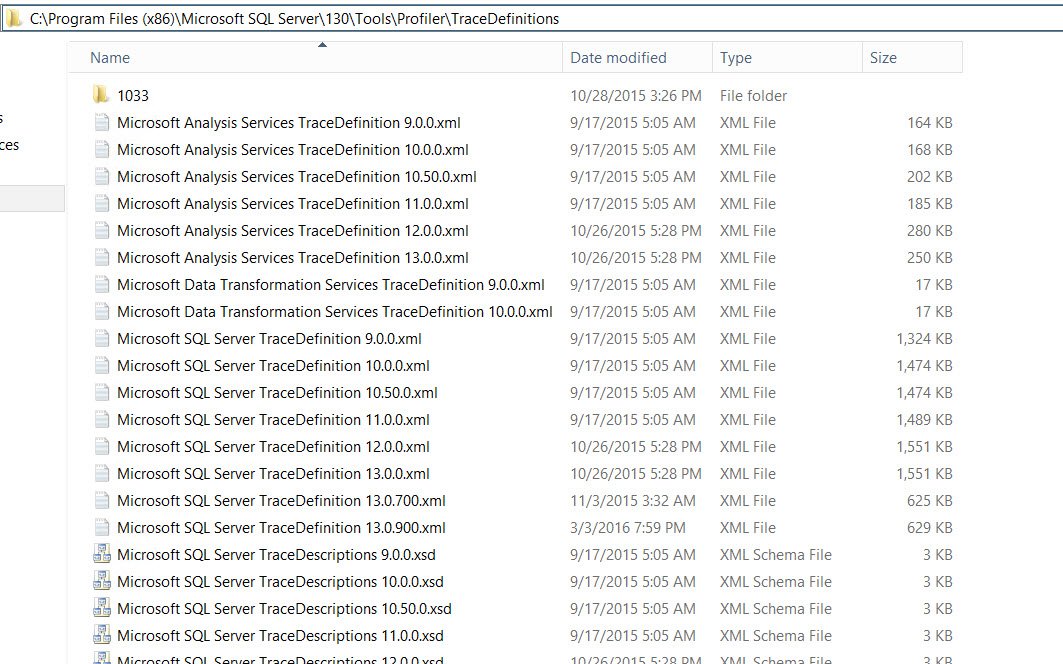The image size is (1063, 664).
Task: Click the size value 629 KB
Action: tap(929, 528)
